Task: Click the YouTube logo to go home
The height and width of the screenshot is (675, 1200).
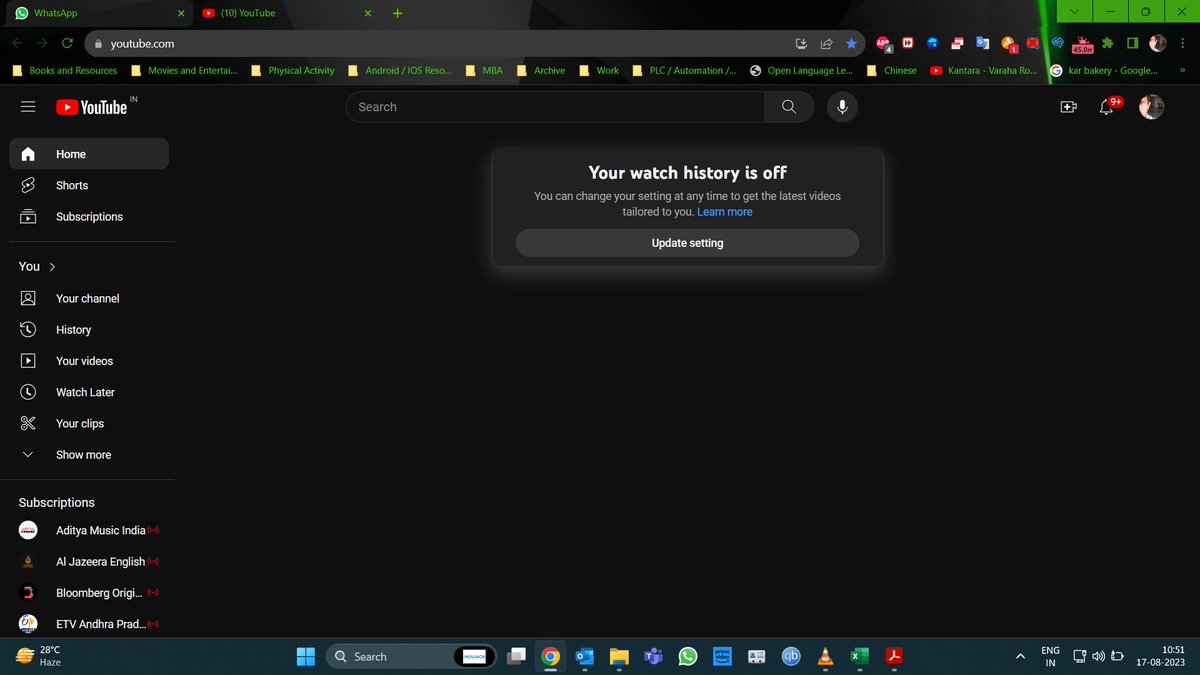Action: tap(90, 106)
